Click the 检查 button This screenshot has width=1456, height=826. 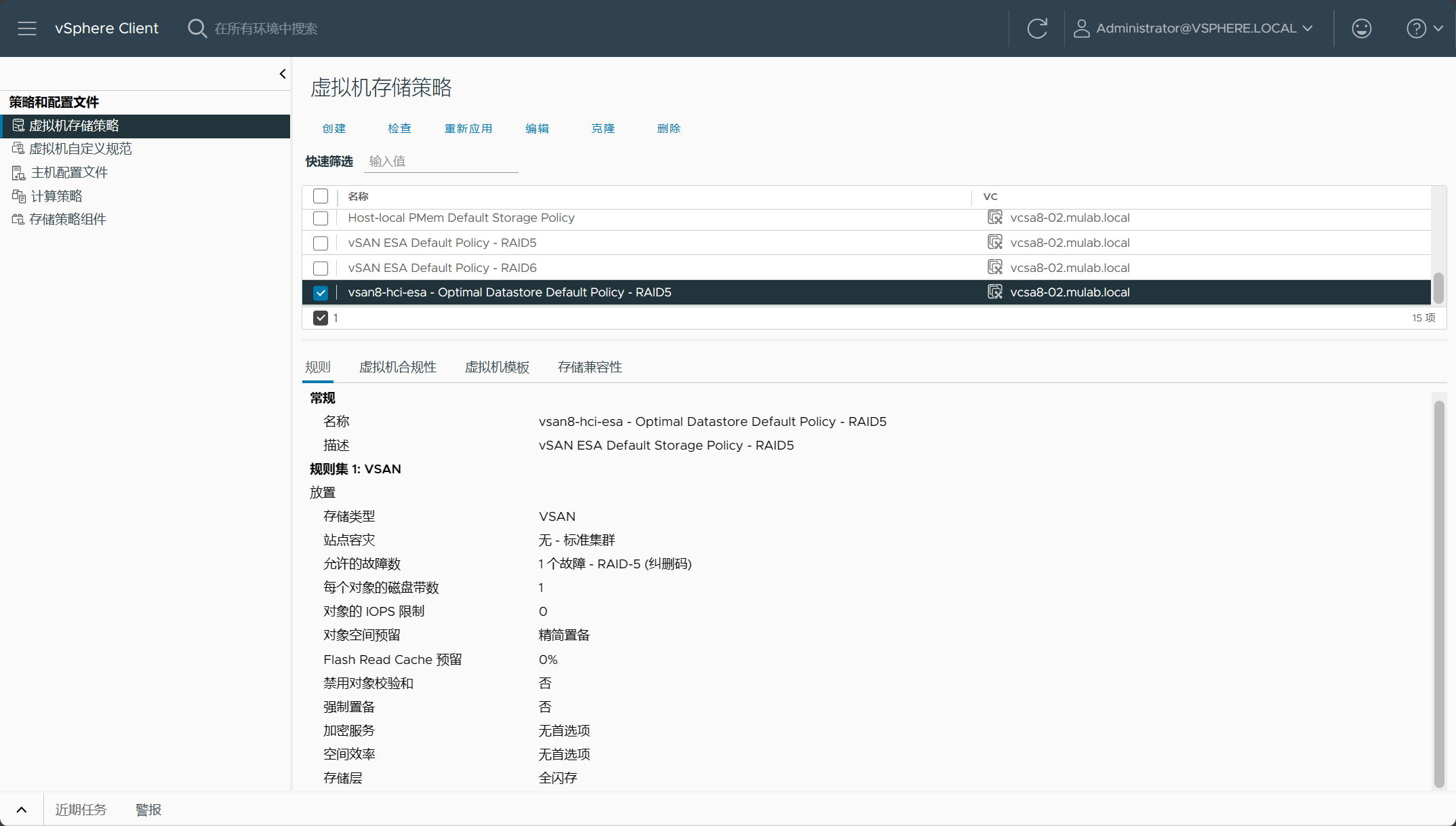400,128
